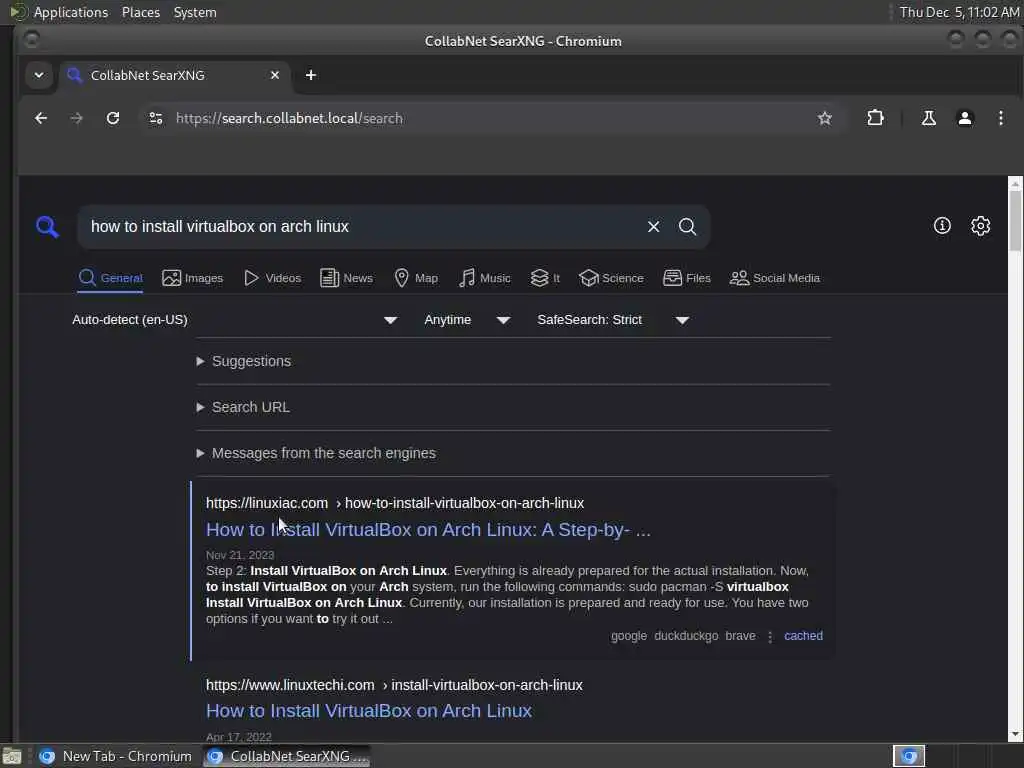Click the search query input field
Image resolution: width=1024 pixels, height=768 pixels.
(362, 227)
